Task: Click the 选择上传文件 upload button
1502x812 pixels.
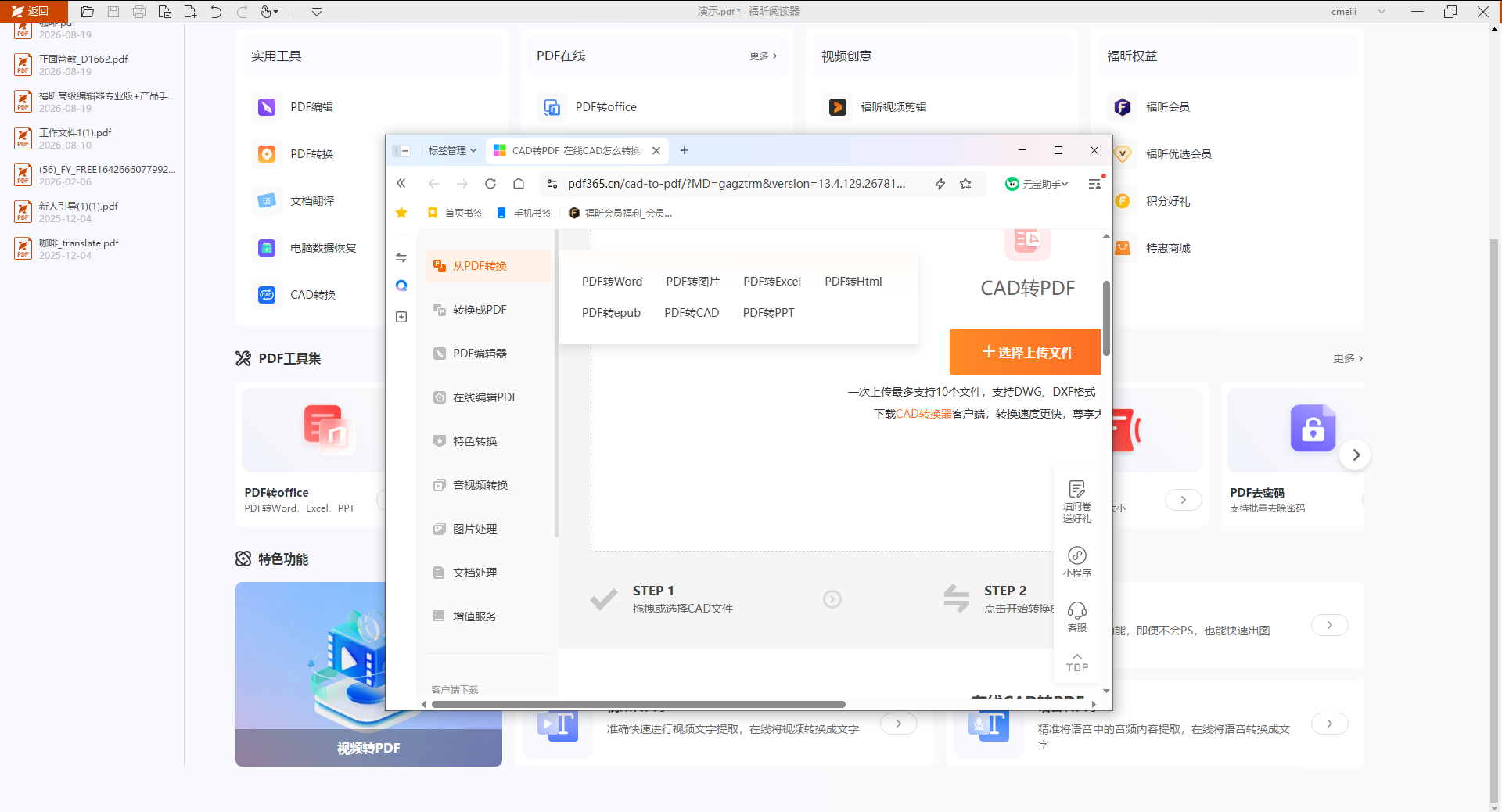Action: pos(1025,352)
